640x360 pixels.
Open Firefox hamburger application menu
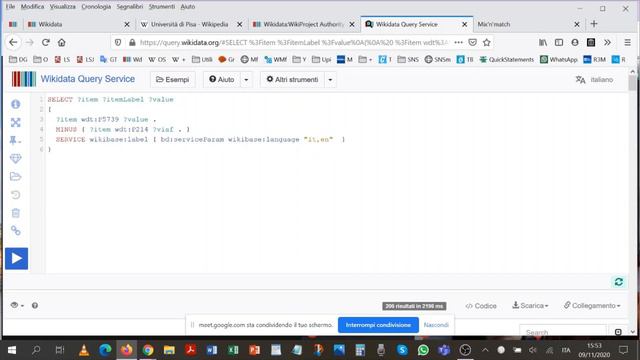(x=627, y=42)
